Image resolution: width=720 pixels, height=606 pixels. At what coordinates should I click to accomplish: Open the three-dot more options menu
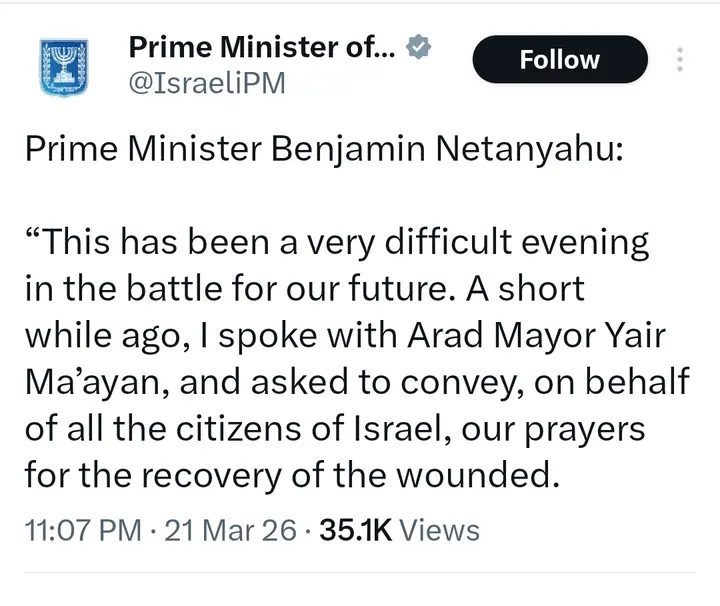coord(680,60)
